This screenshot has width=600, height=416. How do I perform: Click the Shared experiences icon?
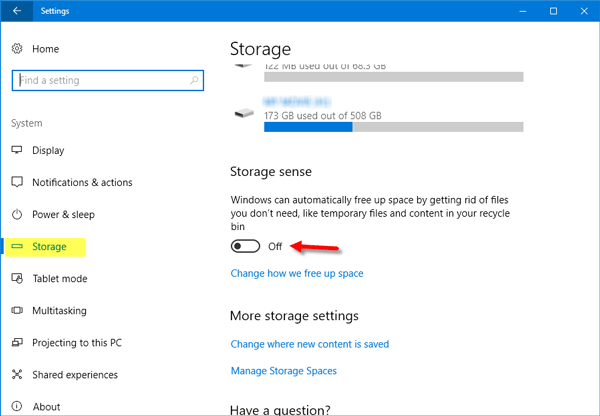point(17,374)
